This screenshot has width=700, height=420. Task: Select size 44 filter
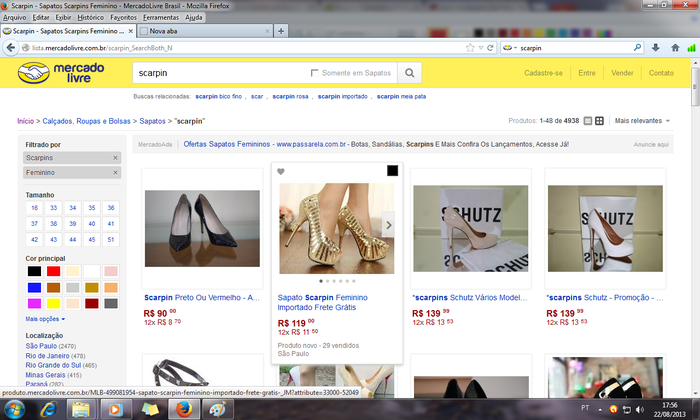point(72,240)
